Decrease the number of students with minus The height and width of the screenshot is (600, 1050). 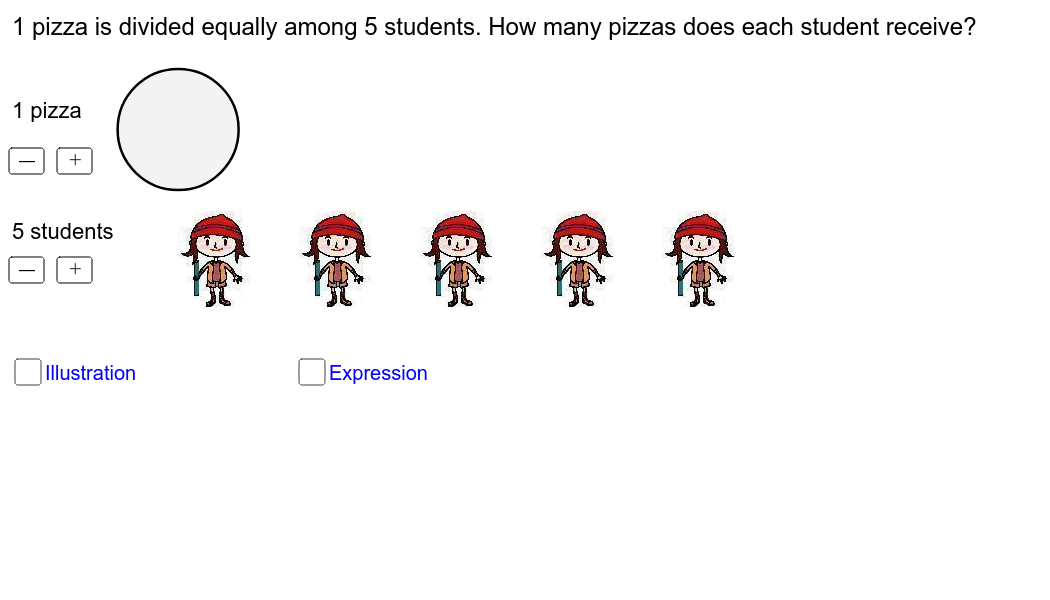coord(27,270)
